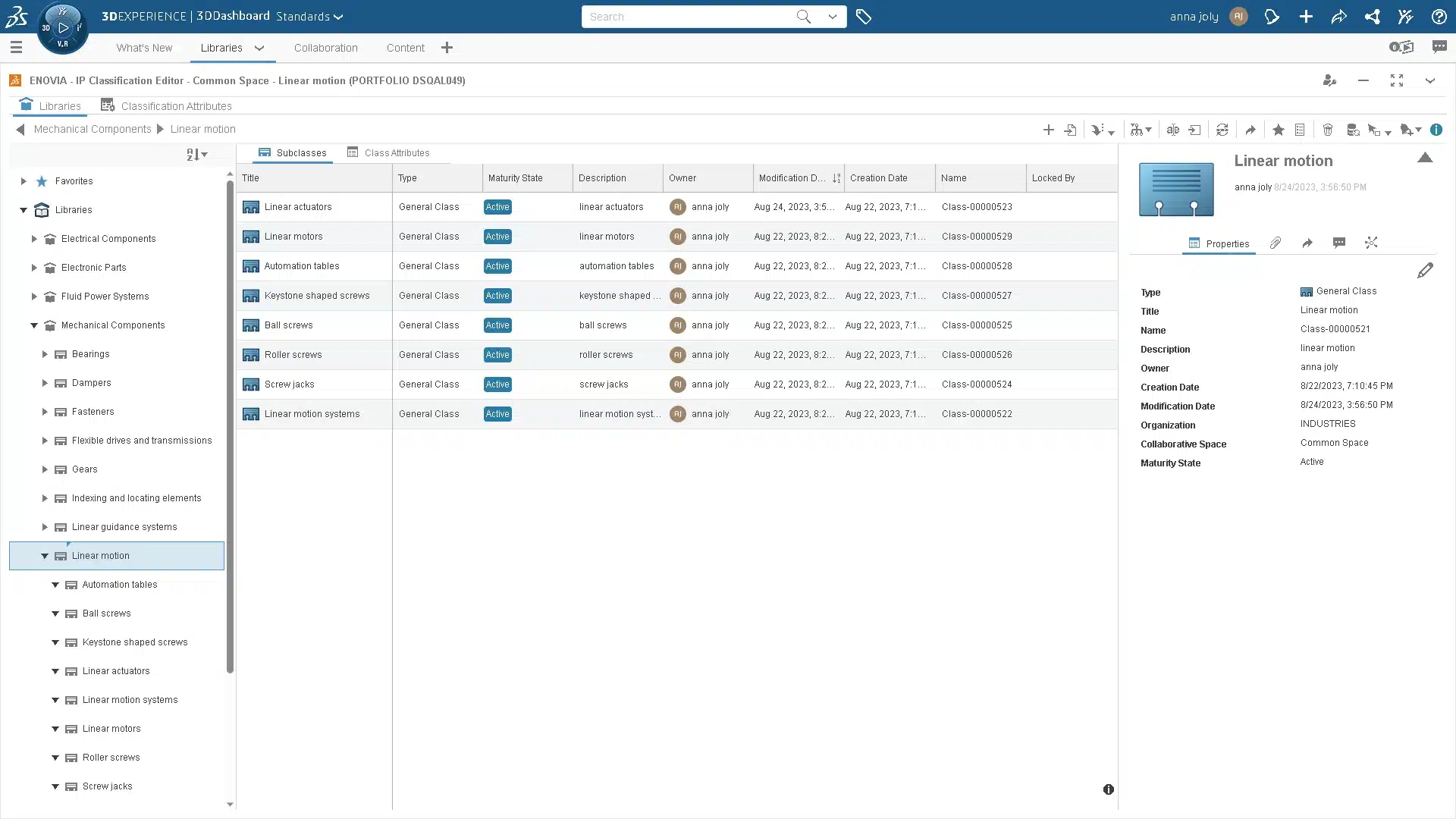Edit properties with the pencil icon

tap(1425, 271)
